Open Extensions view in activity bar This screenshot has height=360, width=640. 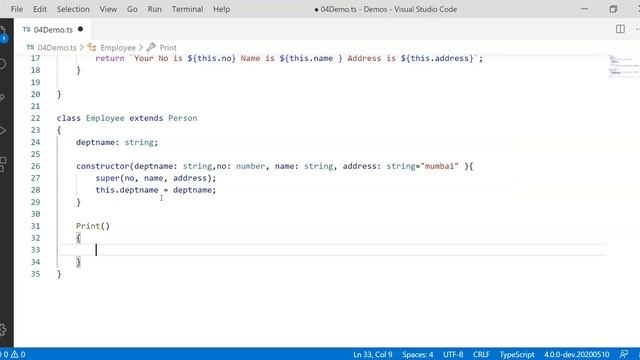pyautogui.click(x=3, y=164)
